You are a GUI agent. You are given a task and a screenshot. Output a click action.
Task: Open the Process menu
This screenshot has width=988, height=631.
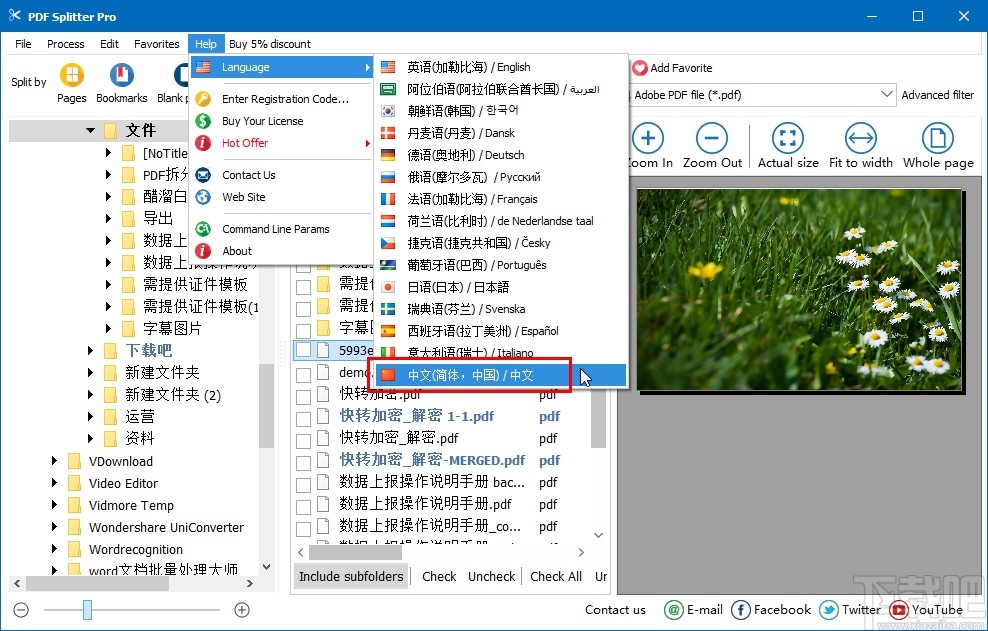point(66,43)
